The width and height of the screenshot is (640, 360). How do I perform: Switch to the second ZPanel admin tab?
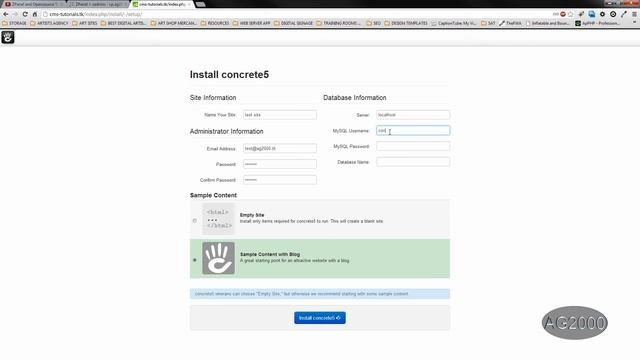[98, 4]
